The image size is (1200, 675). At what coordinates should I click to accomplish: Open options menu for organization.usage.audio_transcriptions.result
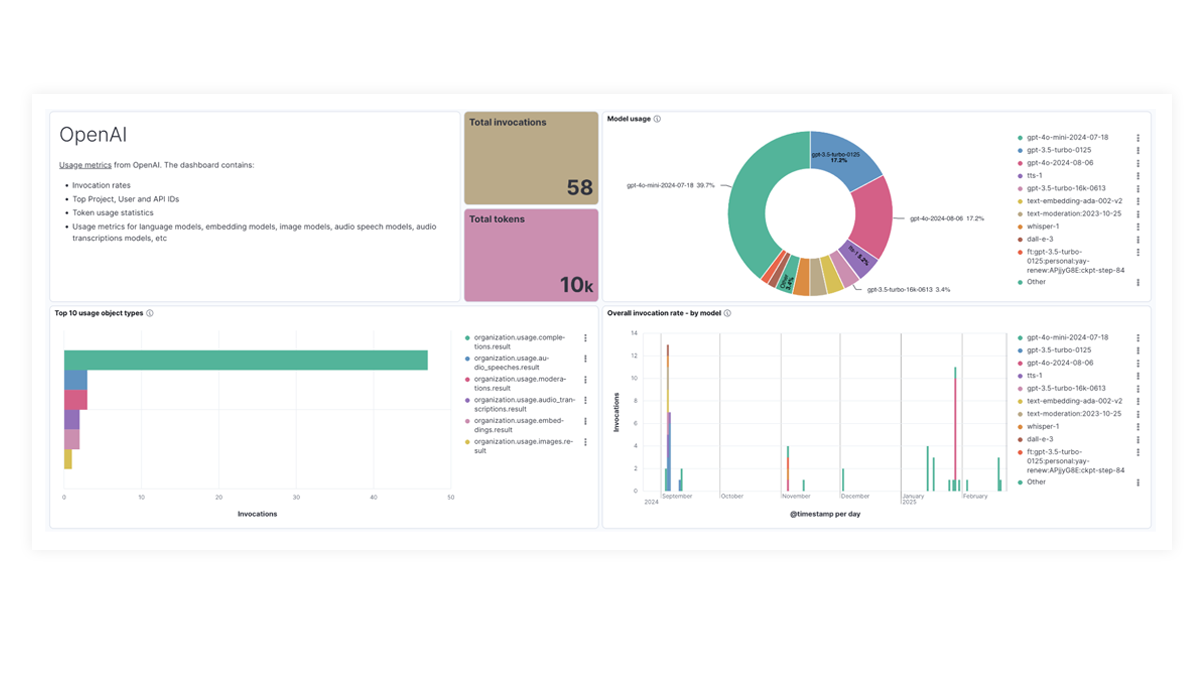586,401
